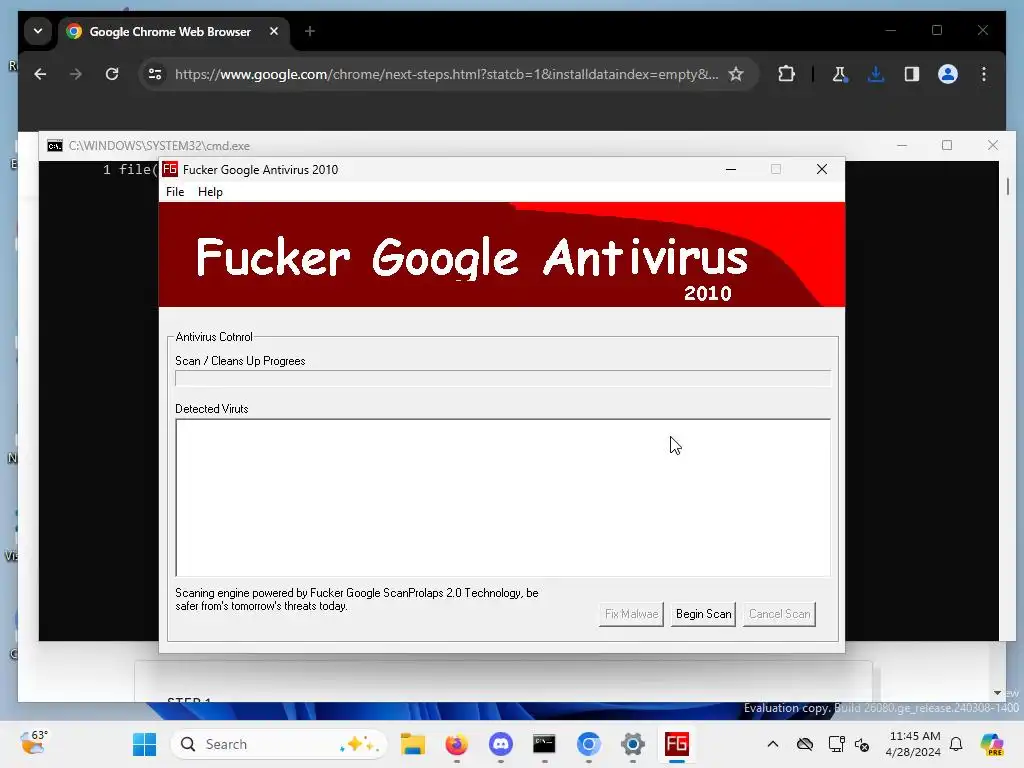Open Chrome Labs flask icon
Image resolution: width=1024 pixels, height=768 pixels.
pos(840,74)
